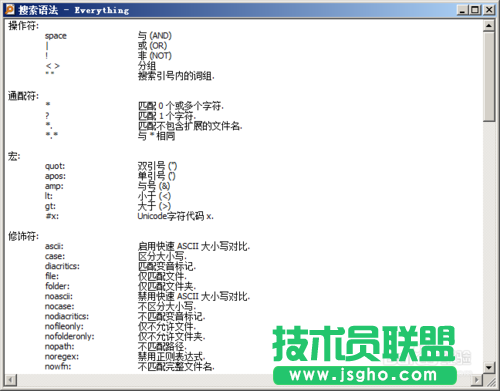Click the nocase: modifier entry
The width and height of the screenshot is (500, 391).
click(60, 306)
